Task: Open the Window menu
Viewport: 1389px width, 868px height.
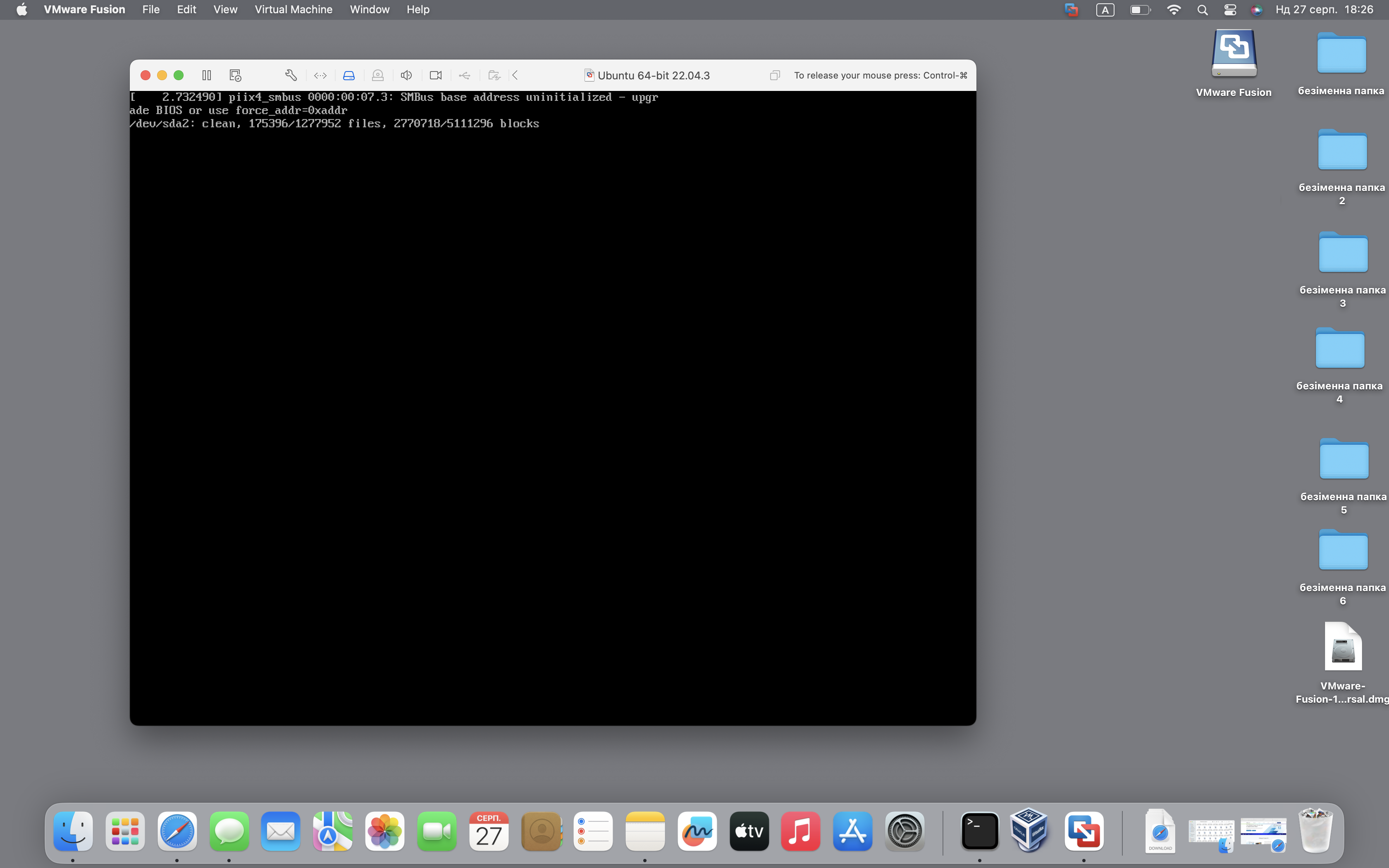Action: (x=370, y=9)
